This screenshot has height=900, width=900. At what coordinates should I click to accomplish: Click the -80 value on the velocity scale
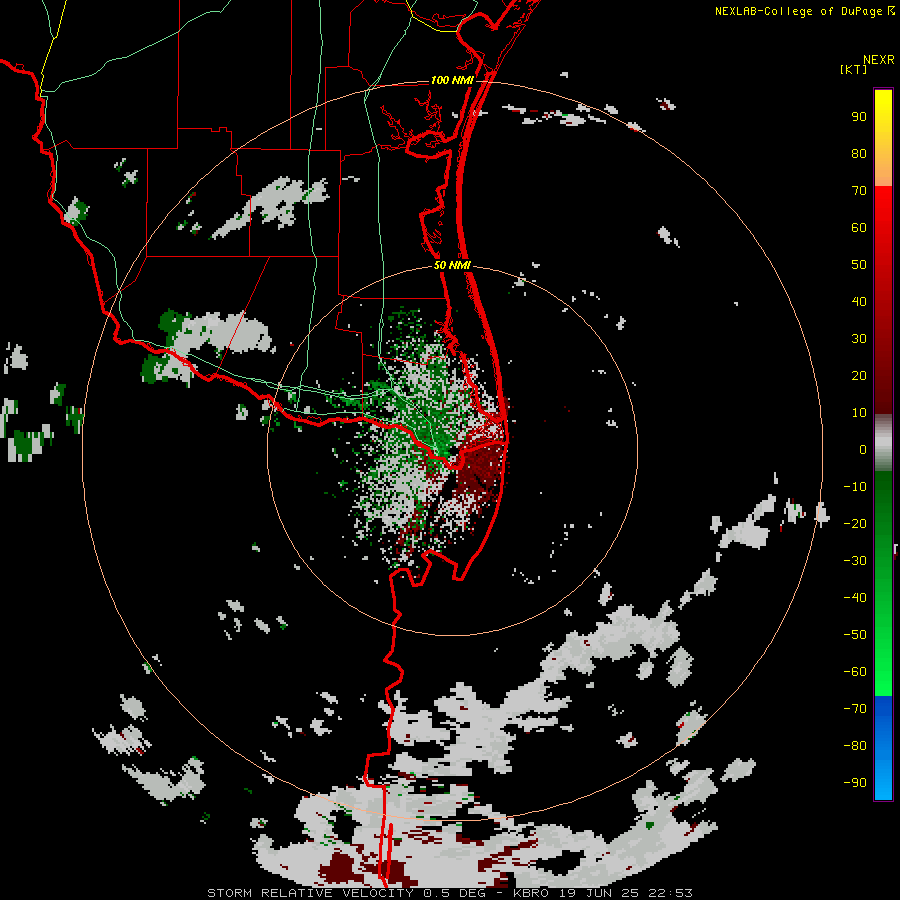click(855, 746)
